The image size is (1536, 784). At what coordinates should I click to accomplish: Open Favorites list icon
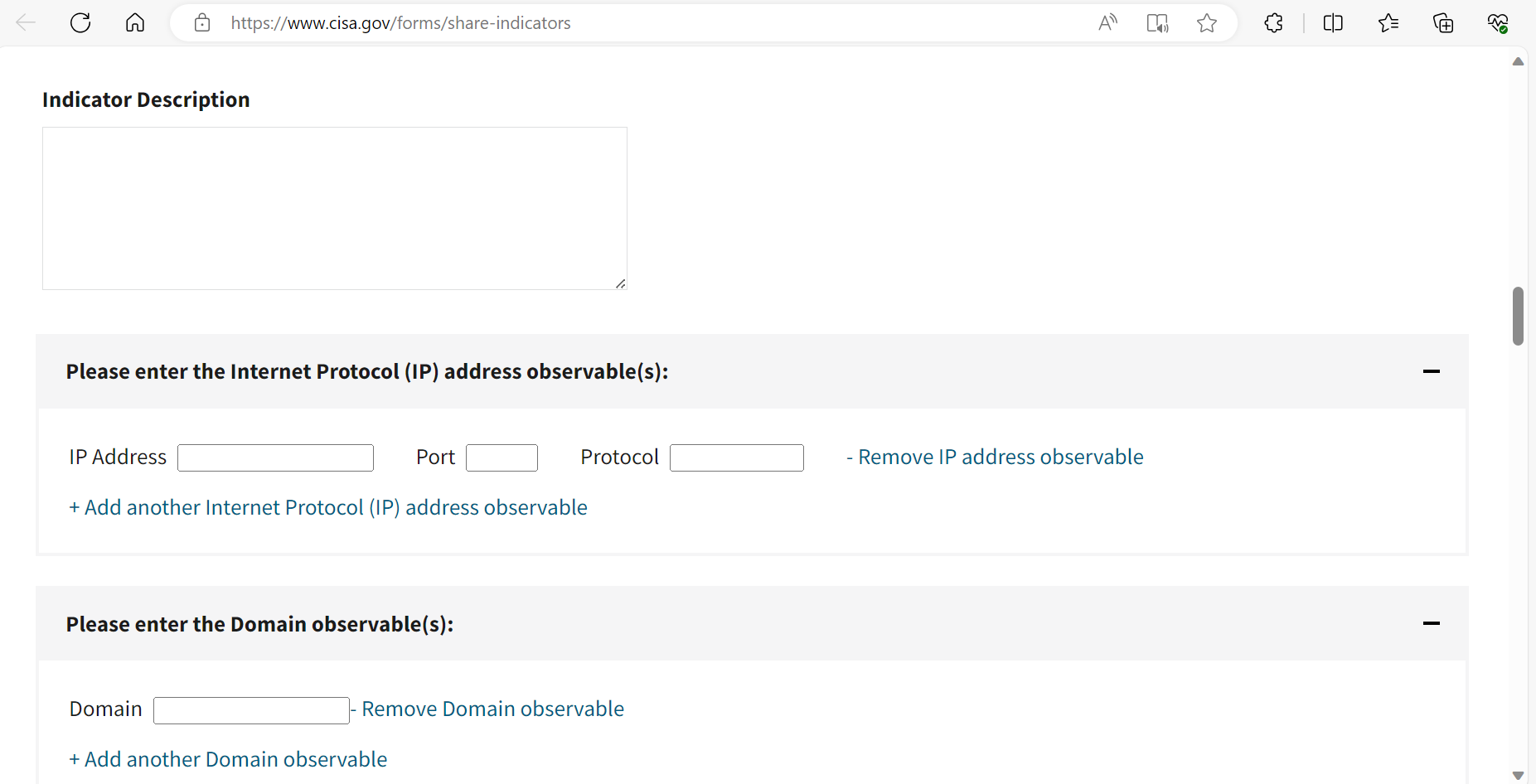pos(1388,23)
